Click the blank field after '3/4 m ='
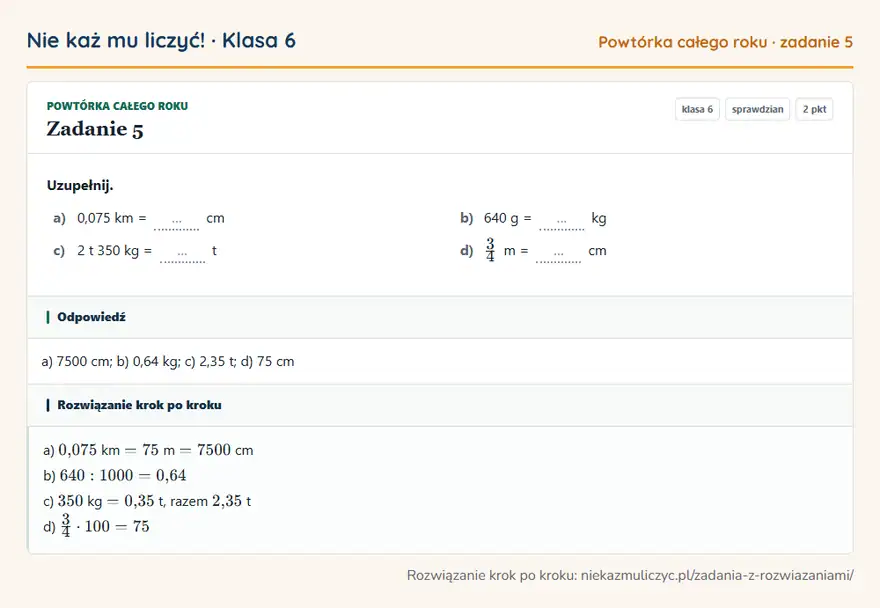 click(558, 253)
